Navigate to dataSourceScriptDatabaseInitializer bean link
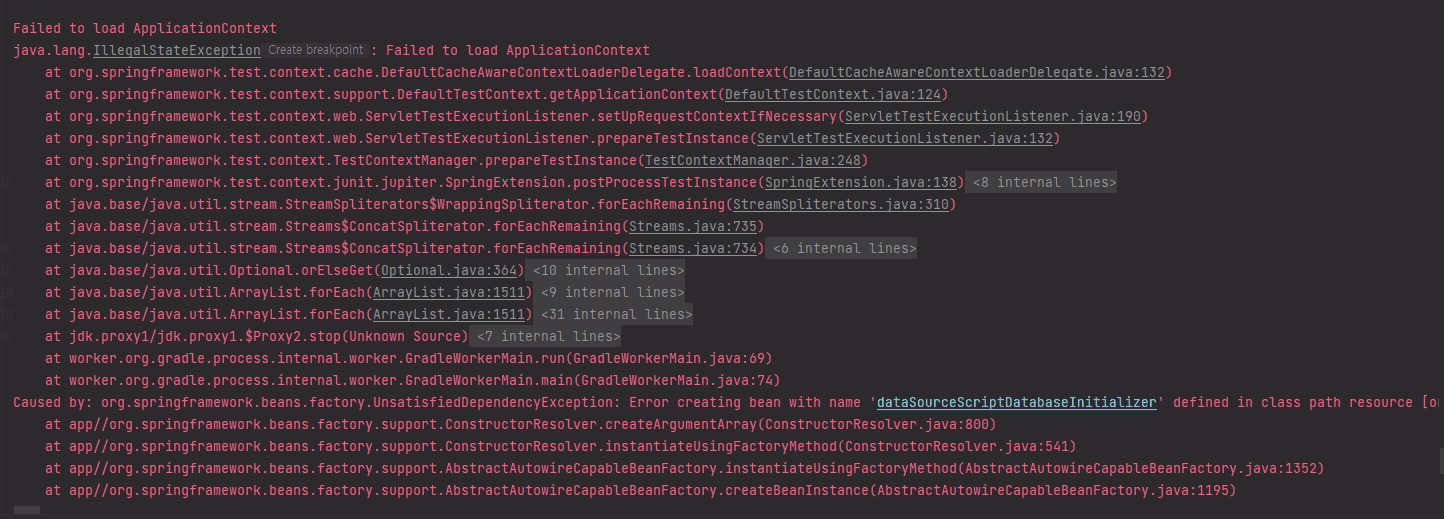 click(x=1017, y=402)
